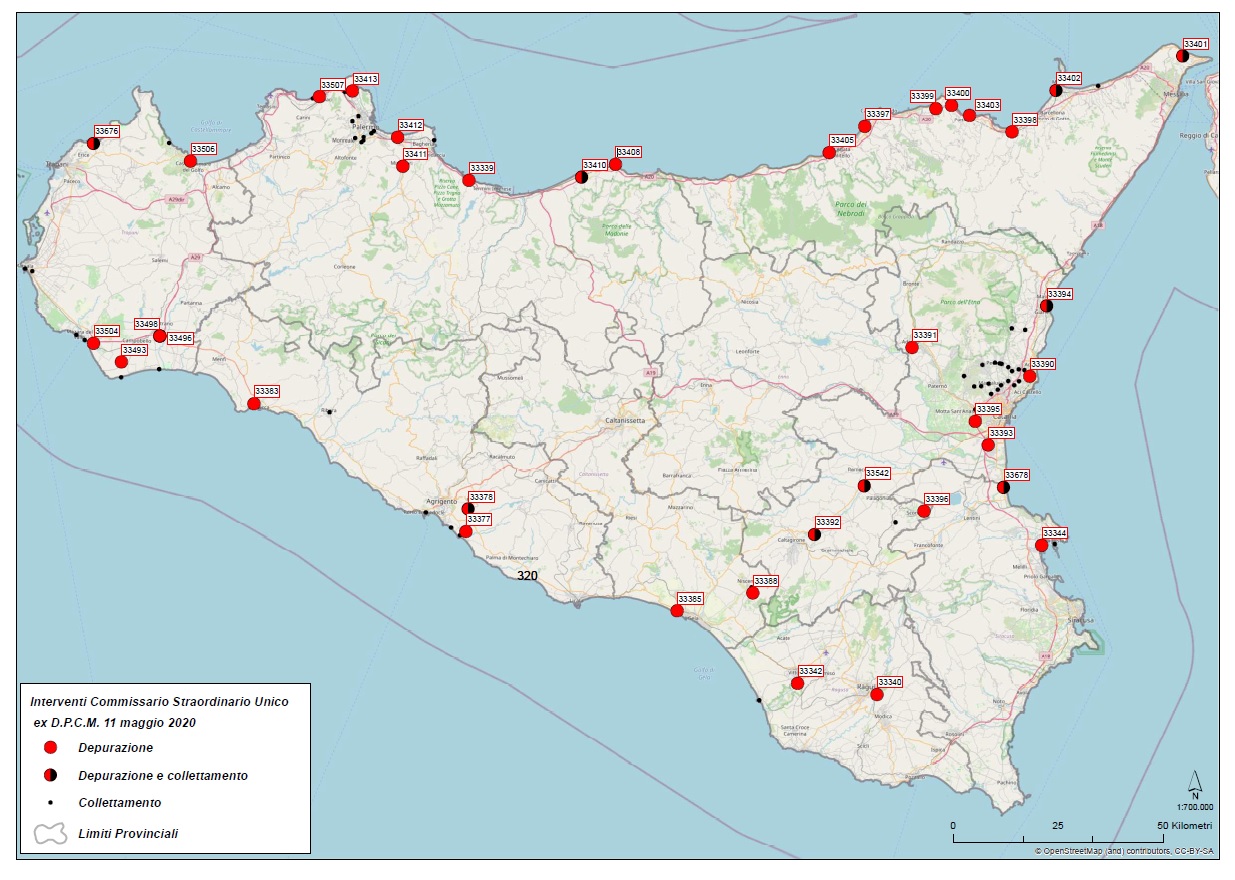Select the half-black marker labeled 33676

click(93, 143)
